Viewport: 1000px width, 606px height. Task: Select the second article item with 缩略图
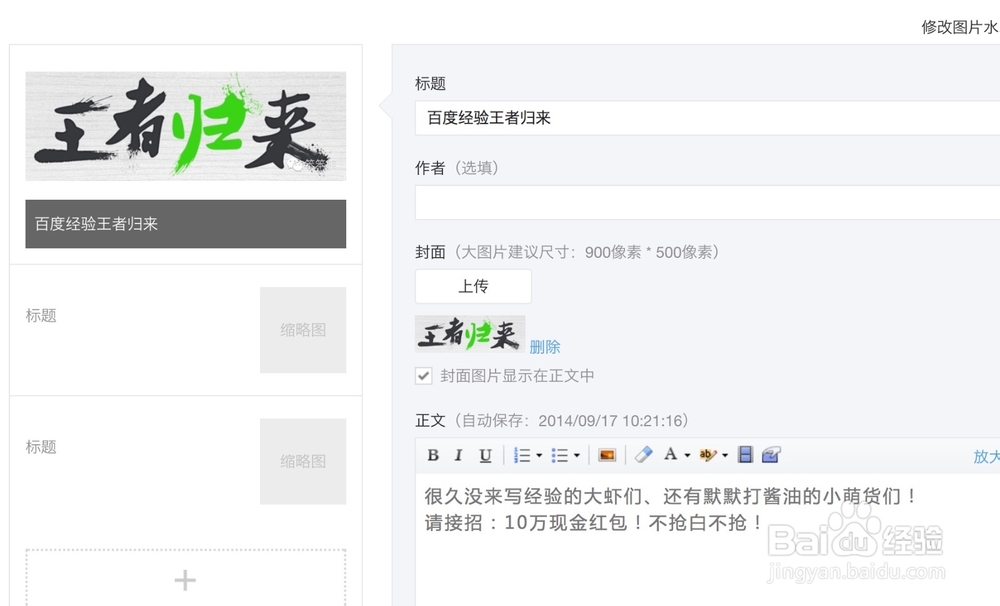coord(186,330)
